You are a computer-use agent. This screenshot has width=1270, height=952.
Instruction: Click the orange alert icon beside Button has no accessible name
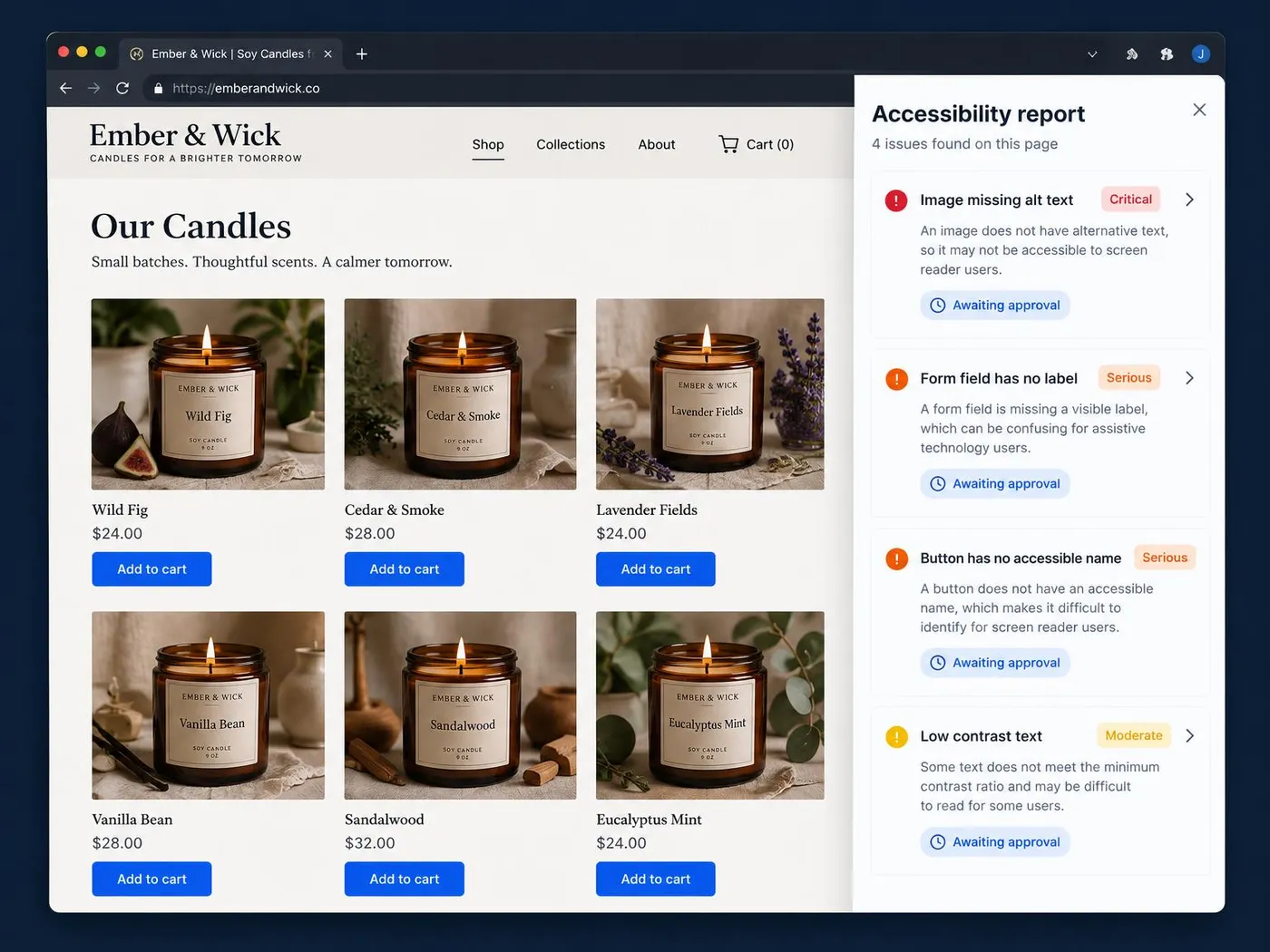pyautogui.click(x=896, y=559)
